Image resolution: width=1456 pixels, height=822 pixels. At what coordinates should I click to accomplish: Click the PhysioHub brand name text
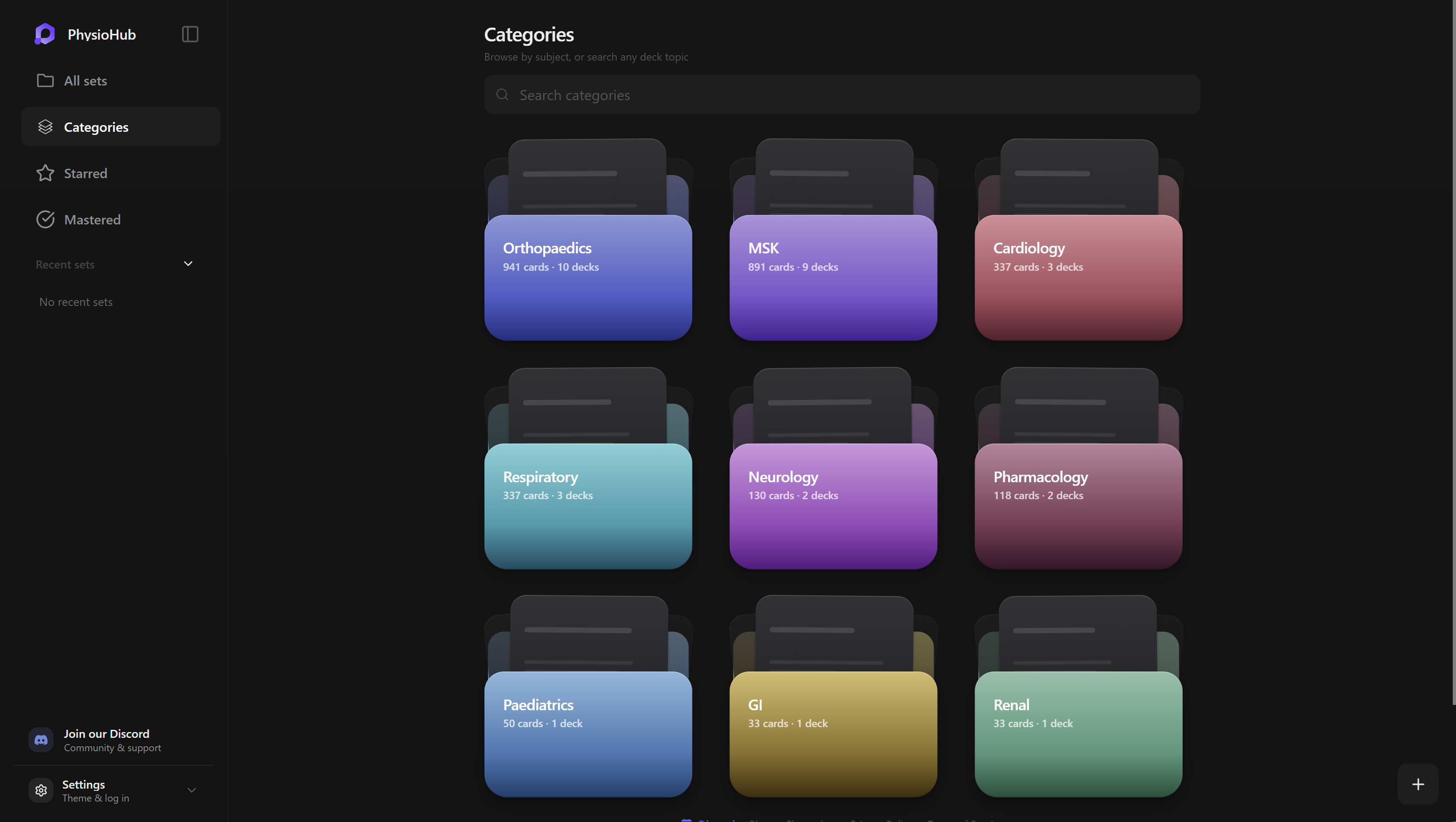(x=102, y=34)
